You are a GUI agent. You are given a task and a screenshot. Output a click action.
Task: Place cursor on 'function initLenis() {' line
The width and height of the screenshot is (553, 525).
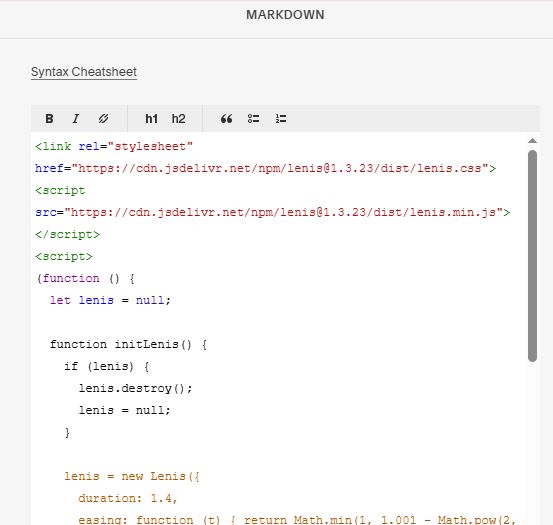pos(128,344)
